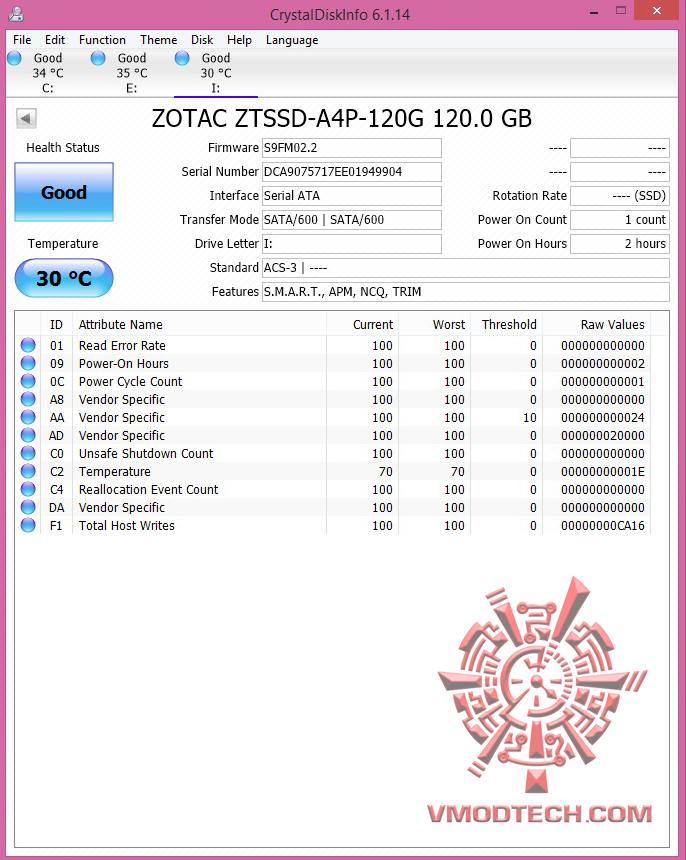The height and width of the screenshot is (860, 686).
Task: Open the Function menu
Action: [x=102, y=40]
